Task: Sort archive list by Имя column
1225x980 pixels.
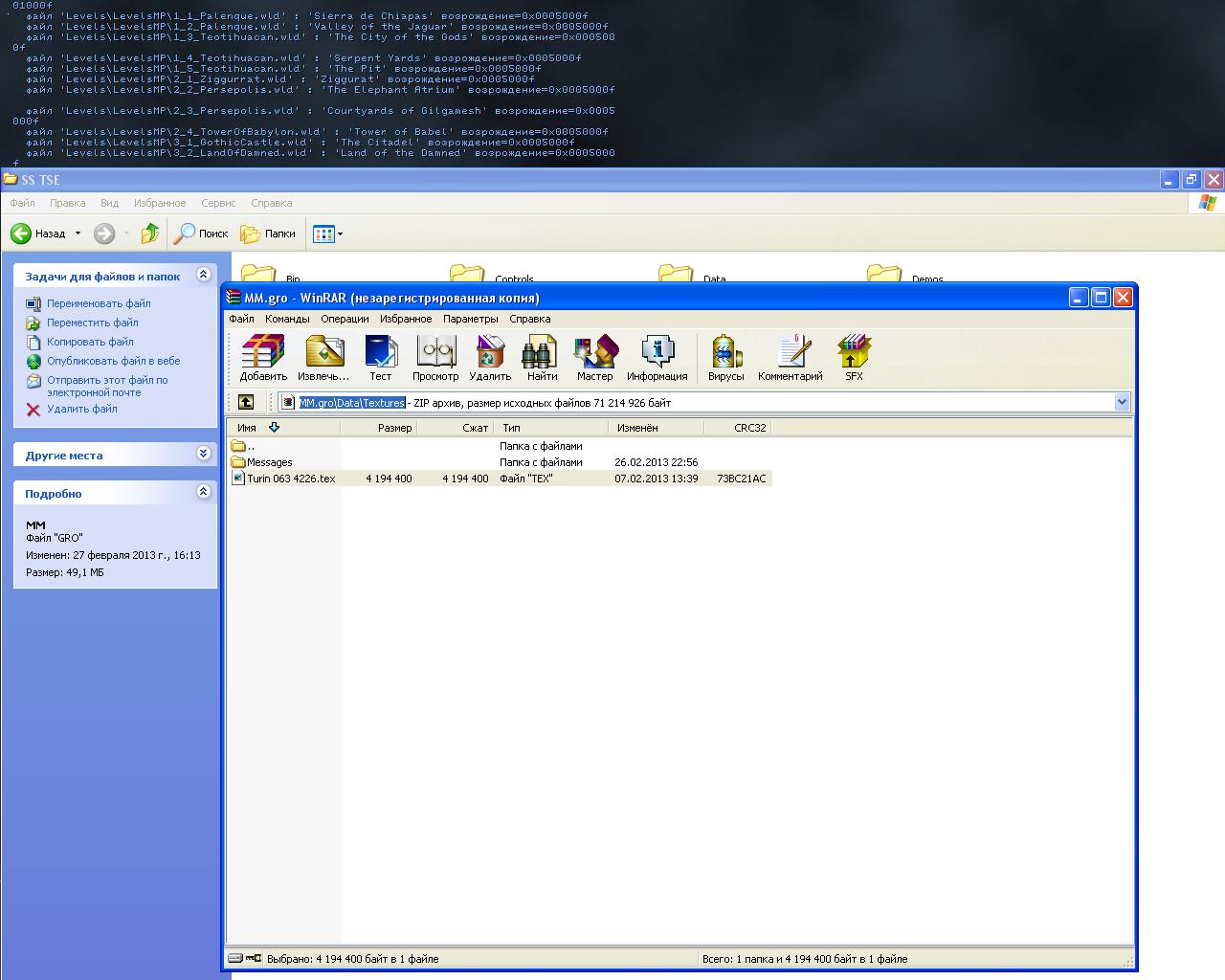Action: click(x=283, y=428)
